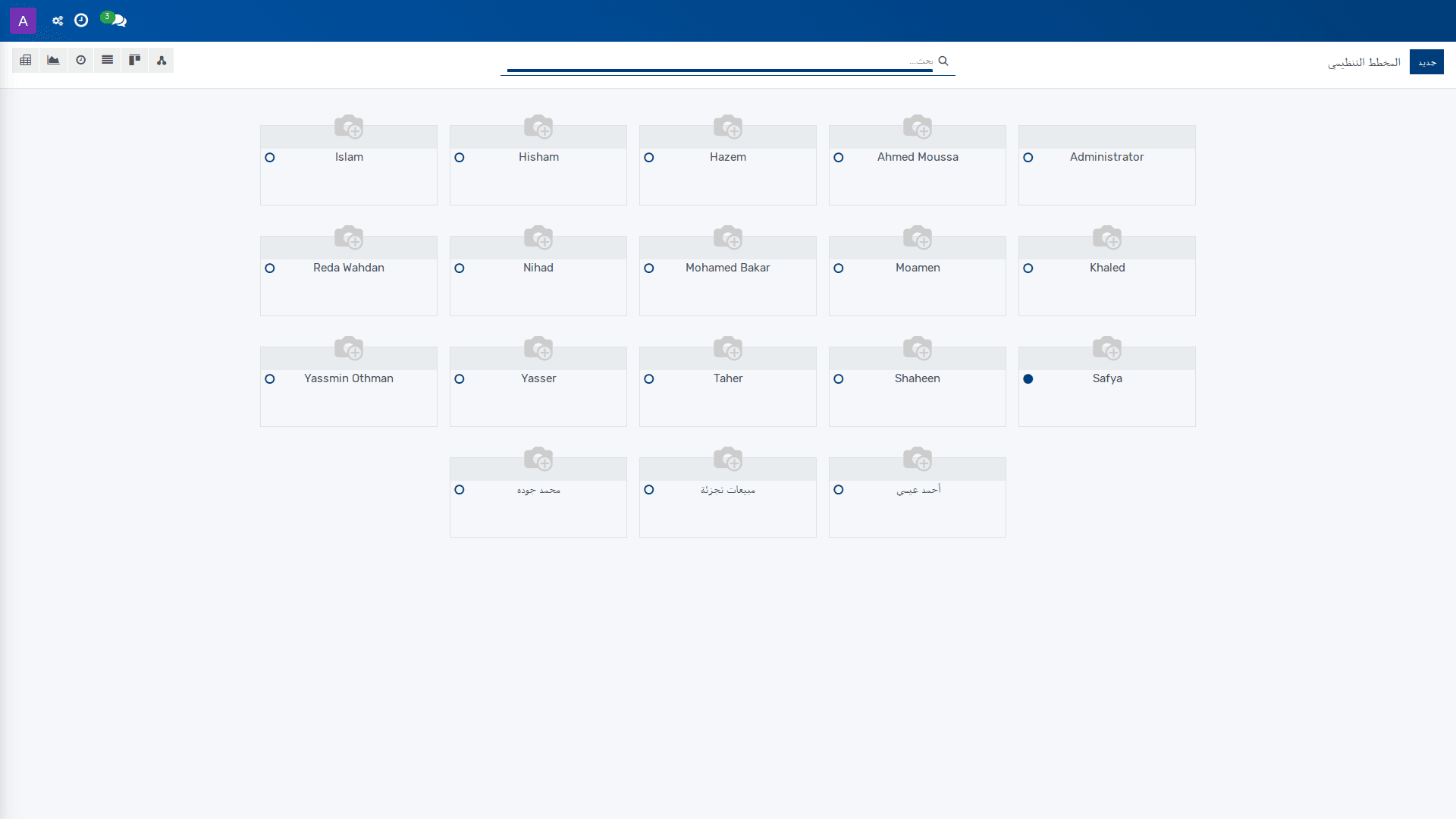Click the المخطط التنظيمي breadcrumb title
The width and height of the screenshot is (1456, 819).
(x=1363, y=62)
